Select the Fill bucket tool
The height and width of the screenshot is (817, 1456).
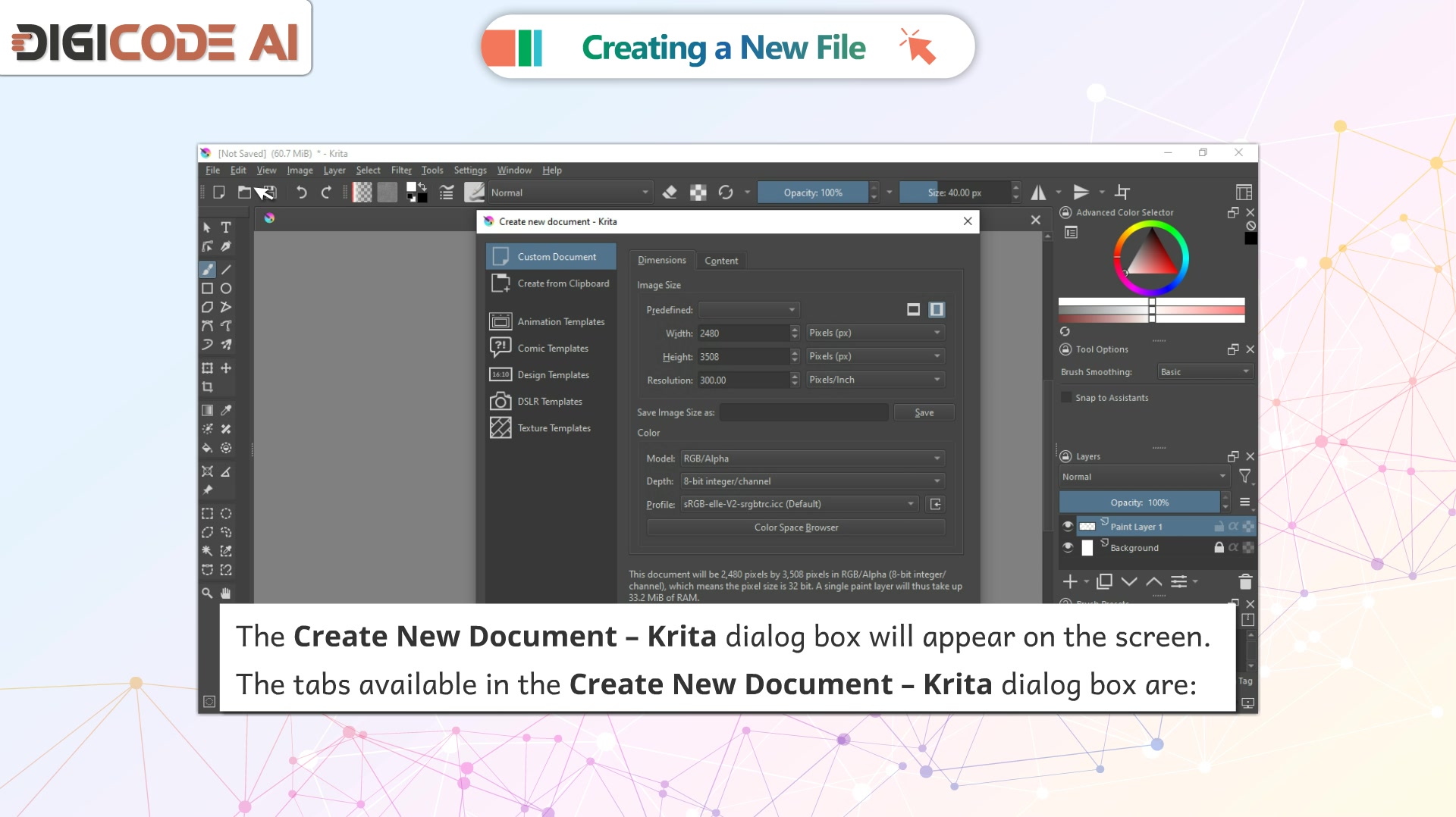(x=207, y=448)
